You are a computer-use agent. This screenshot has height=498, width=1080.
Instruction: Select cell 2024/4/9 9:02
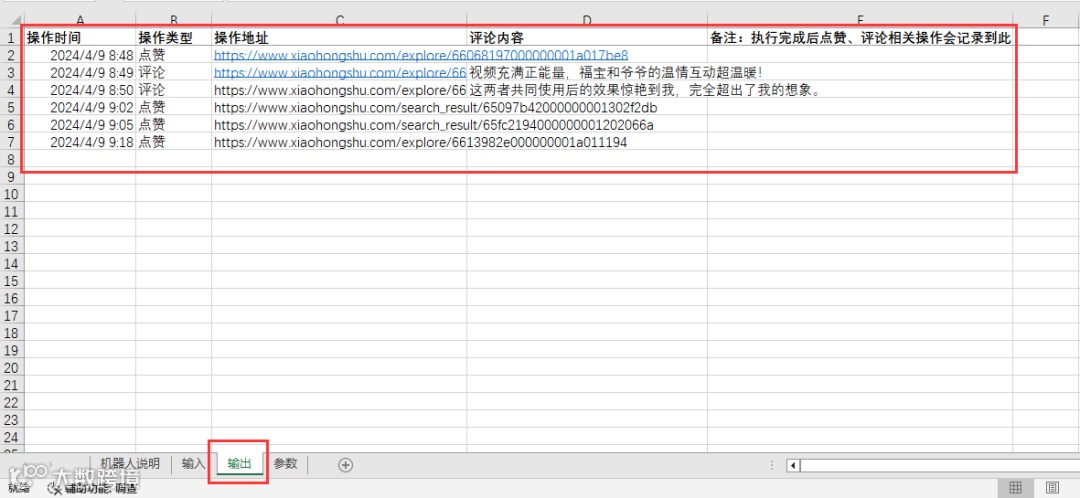coord(80,107)
